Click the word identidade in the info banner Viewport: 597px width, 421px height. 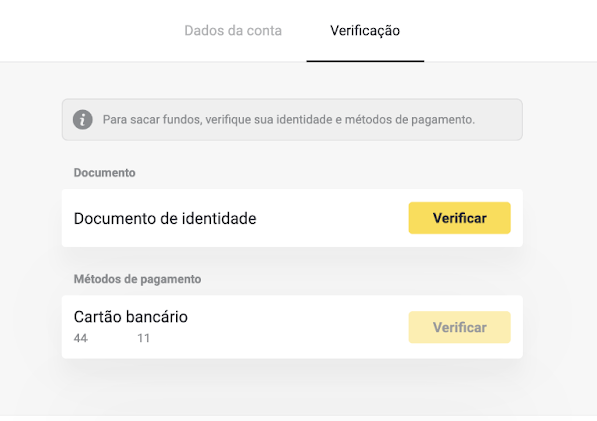pos(304,120)
